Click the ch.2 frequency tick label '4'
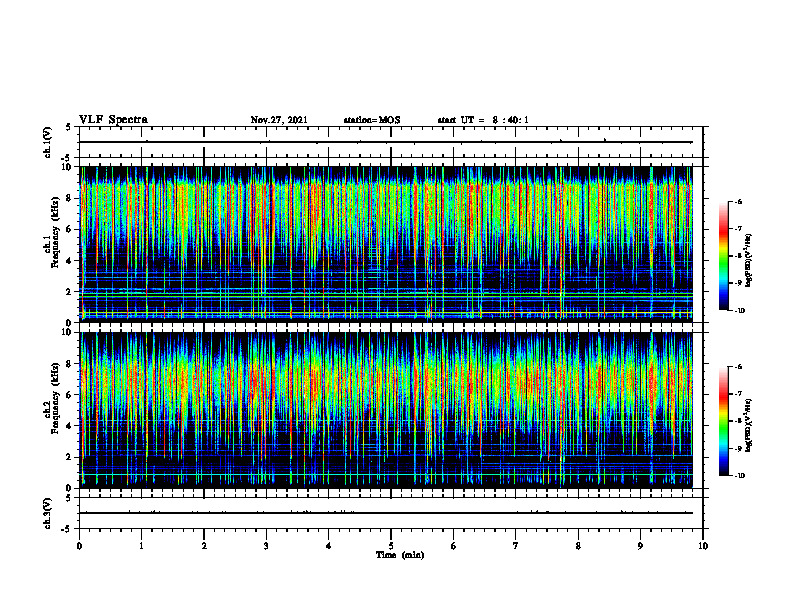792x612 pixels. pos(69,426)
